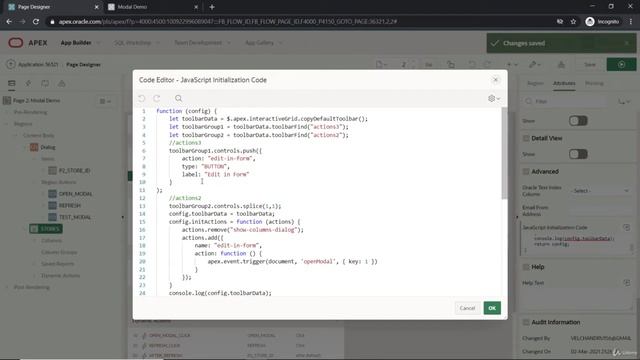Collapse the Advanced section
This screenshot has height=360, width=640.
[526, 171]
